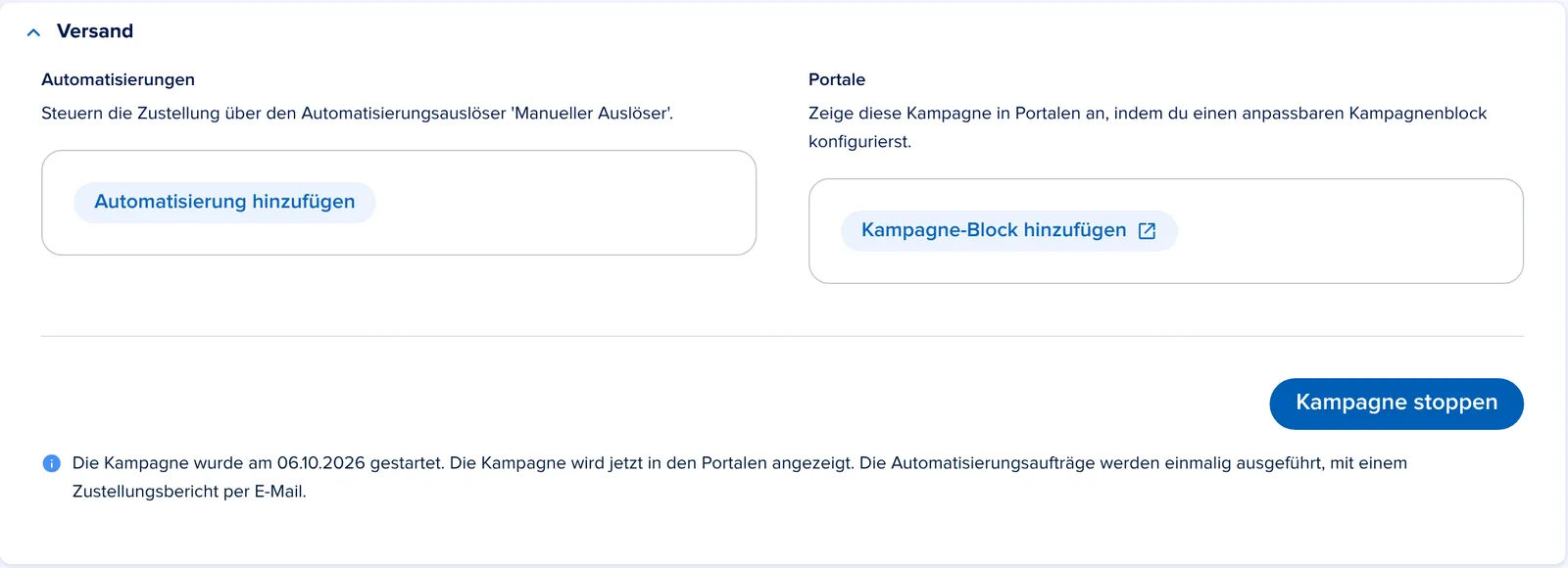This screenshot has height=568, width=1568.
Task: Click 'Die Kampagne wurde am' notice text
Action: pos(172,463)
